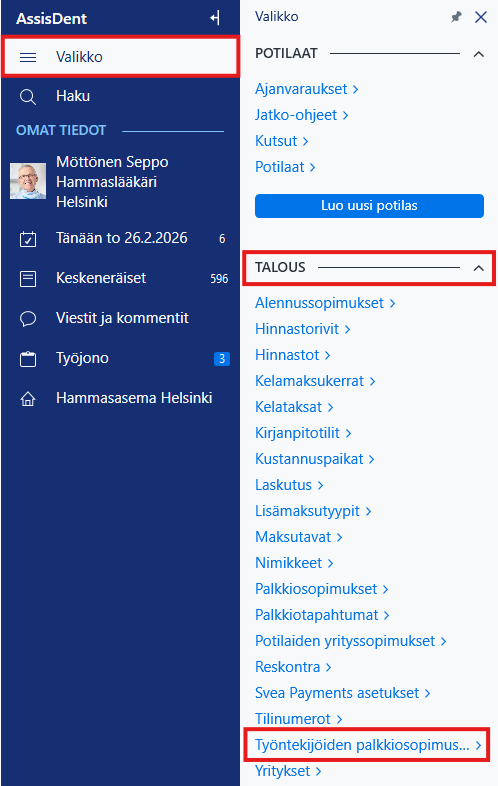Screen dimensions: 498x786
Task: Open Työjono from sidebar
Action: coord(82,358)
